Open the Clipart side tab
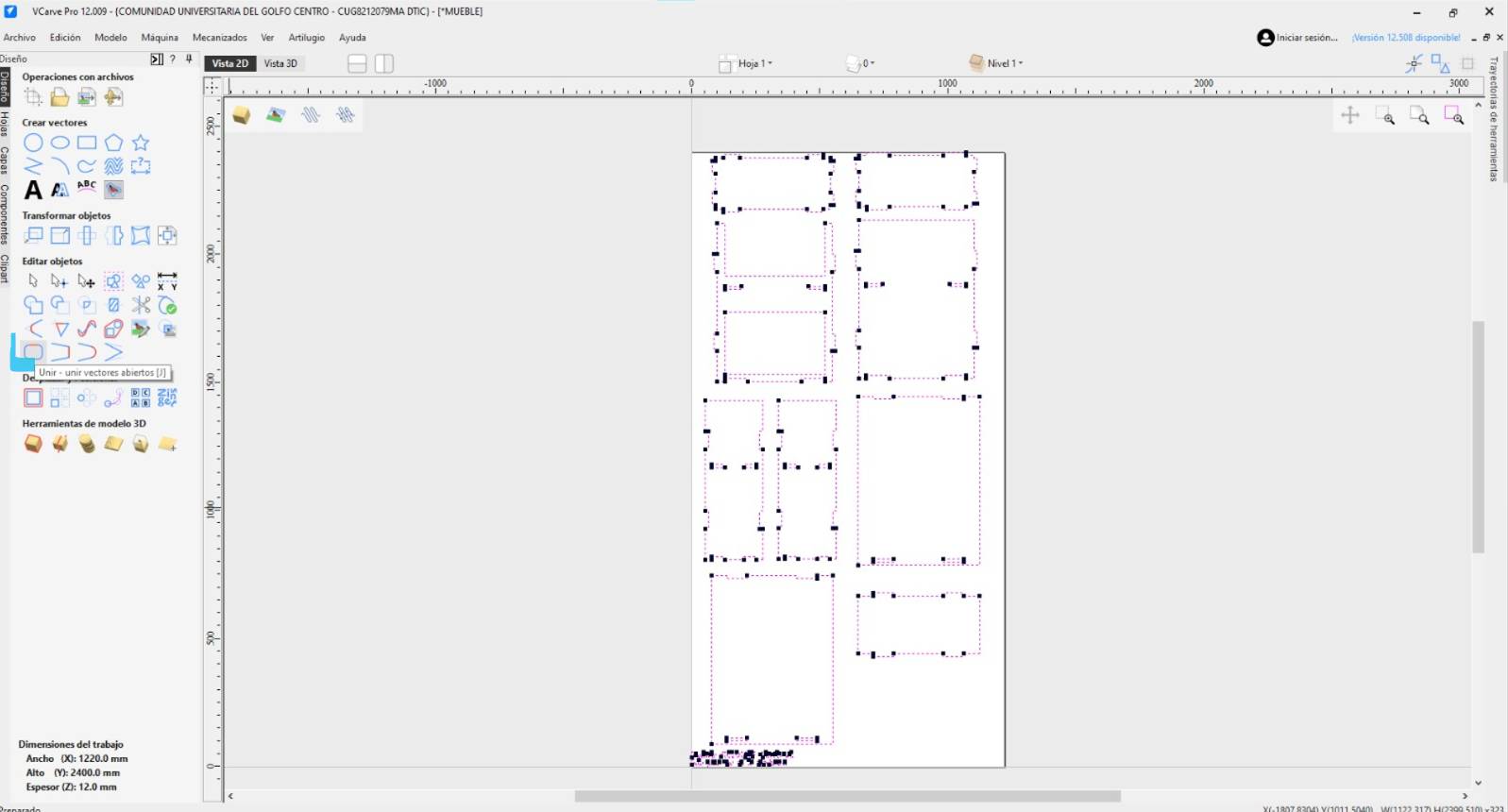1508x812 pixels. pyautogui.click(x=5, y=268)
